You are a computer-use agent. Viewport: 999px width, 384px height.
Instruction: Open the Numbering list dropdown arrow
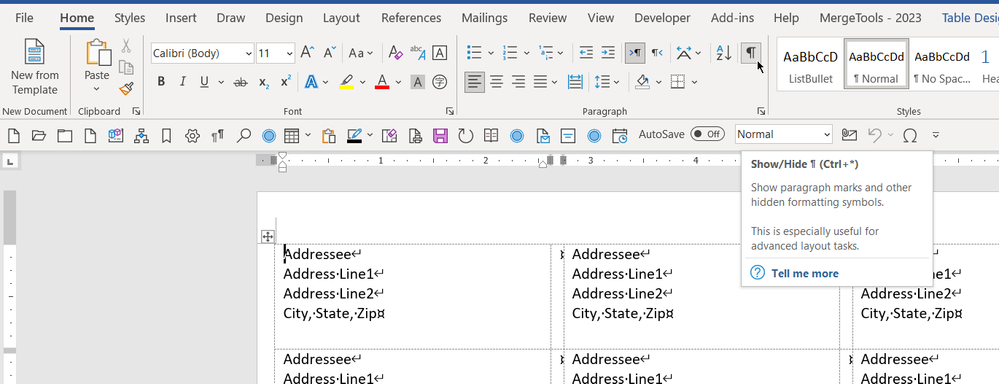click(x=526, y=53)
